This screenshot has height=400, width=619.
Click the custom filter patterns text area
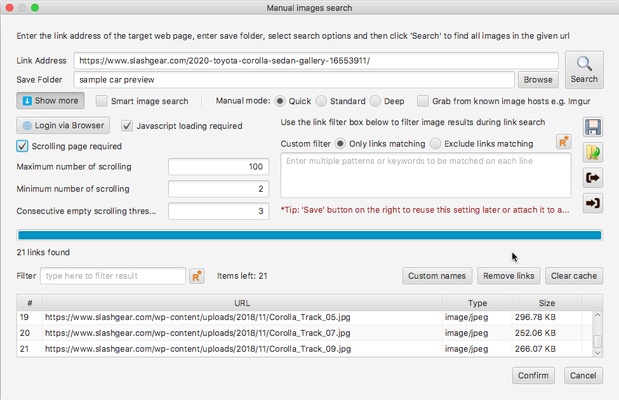click(x=426, y=175)
